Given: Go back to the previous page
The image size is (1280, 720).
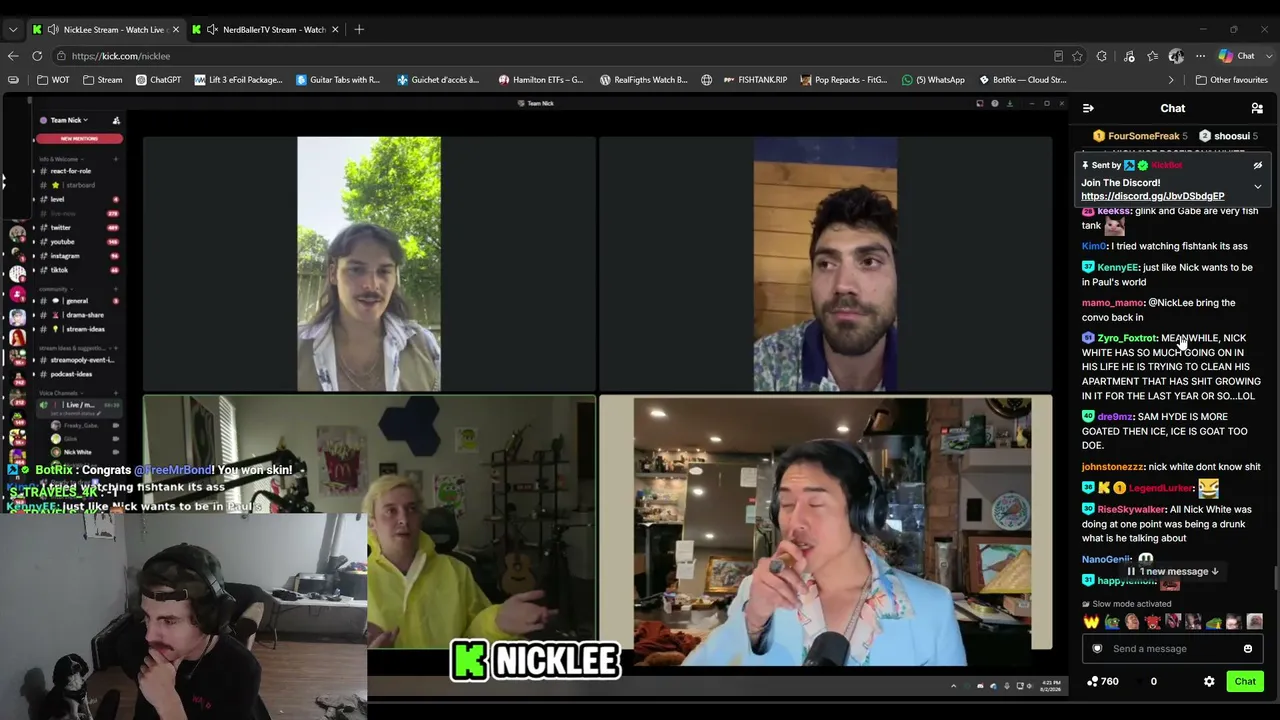Looking at the screenshot, I should (13, 56).
